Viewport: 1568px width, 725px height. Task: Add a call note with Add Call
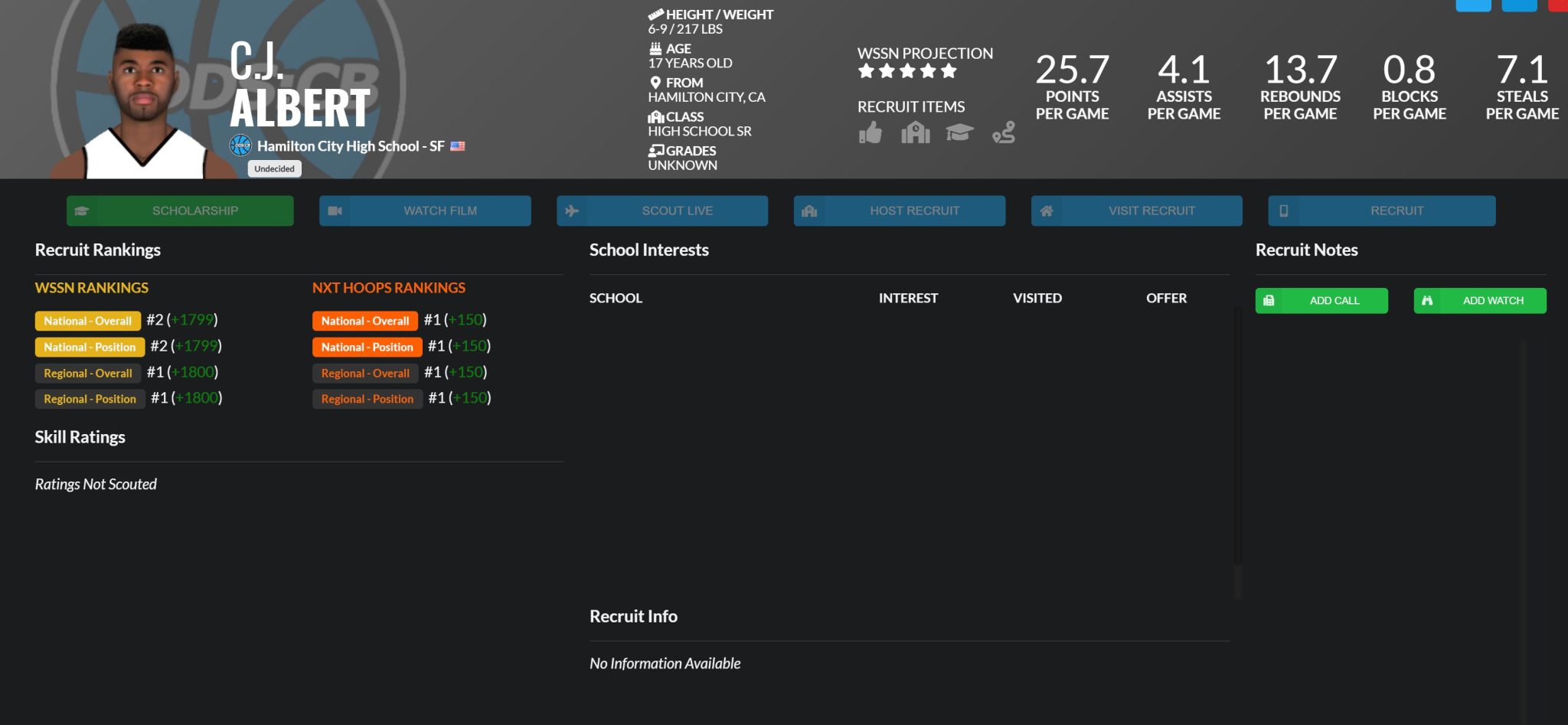pos(1321,301)
